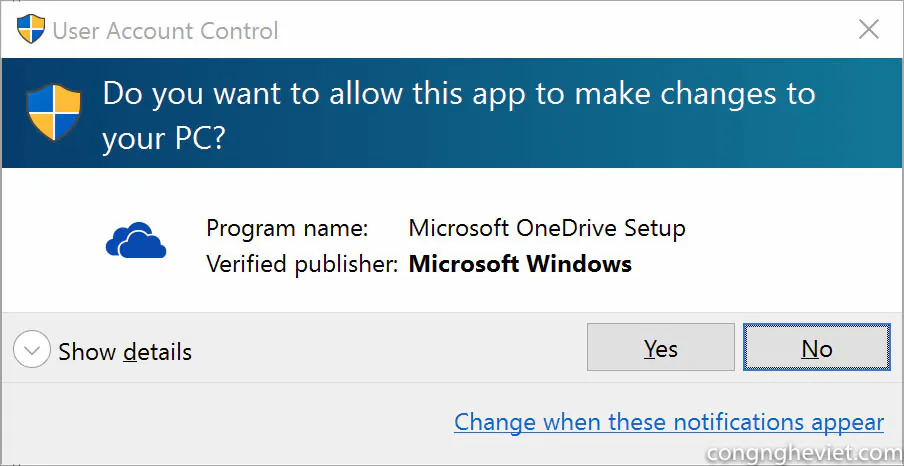Click the "Do you want to allow" heading line

pyautogui.click(x=459, y=95)
